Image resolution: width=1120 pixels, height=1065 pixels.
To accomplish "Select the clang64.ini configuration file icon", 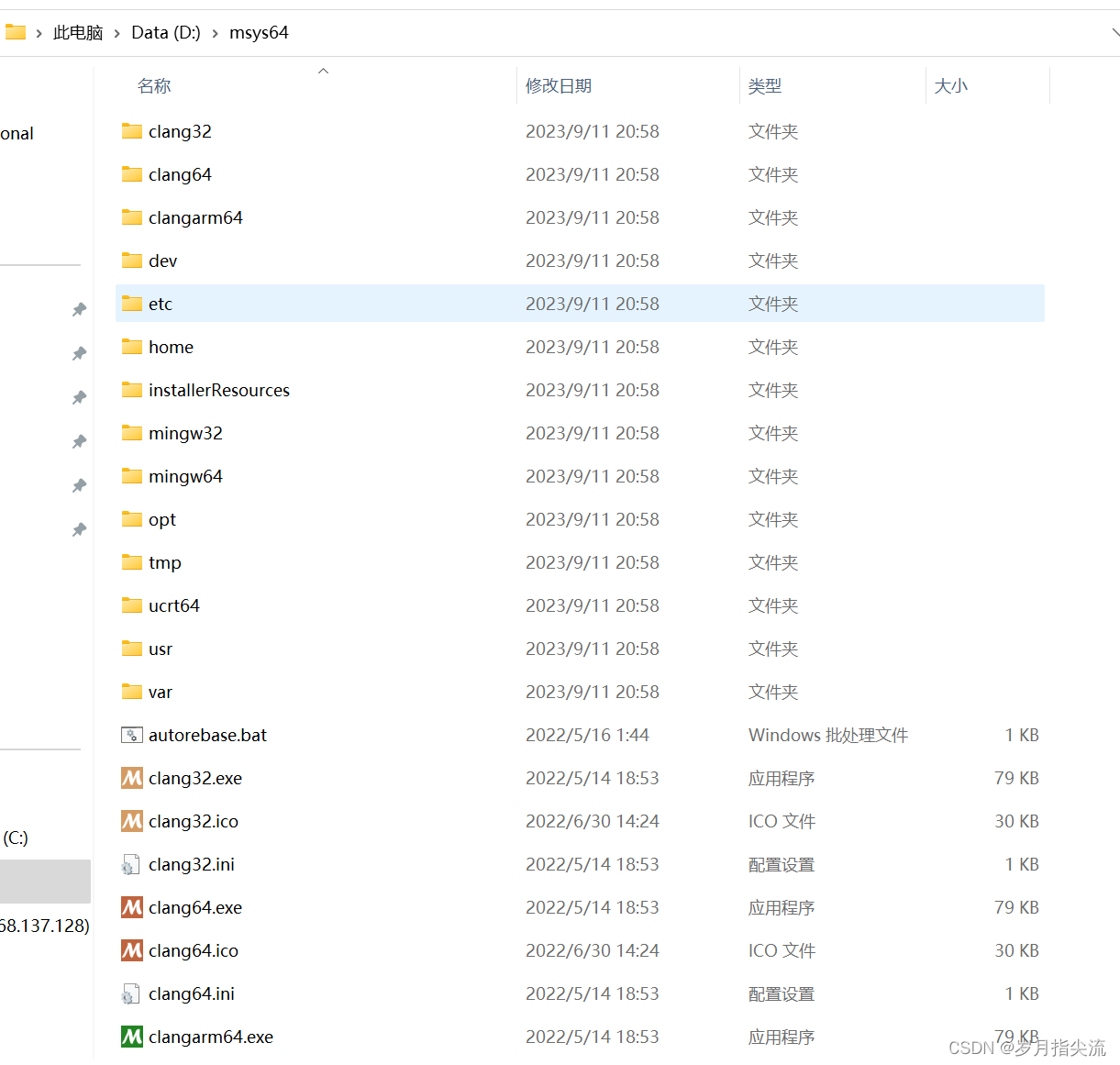I will pyautogui.click(x=131, y=993).
